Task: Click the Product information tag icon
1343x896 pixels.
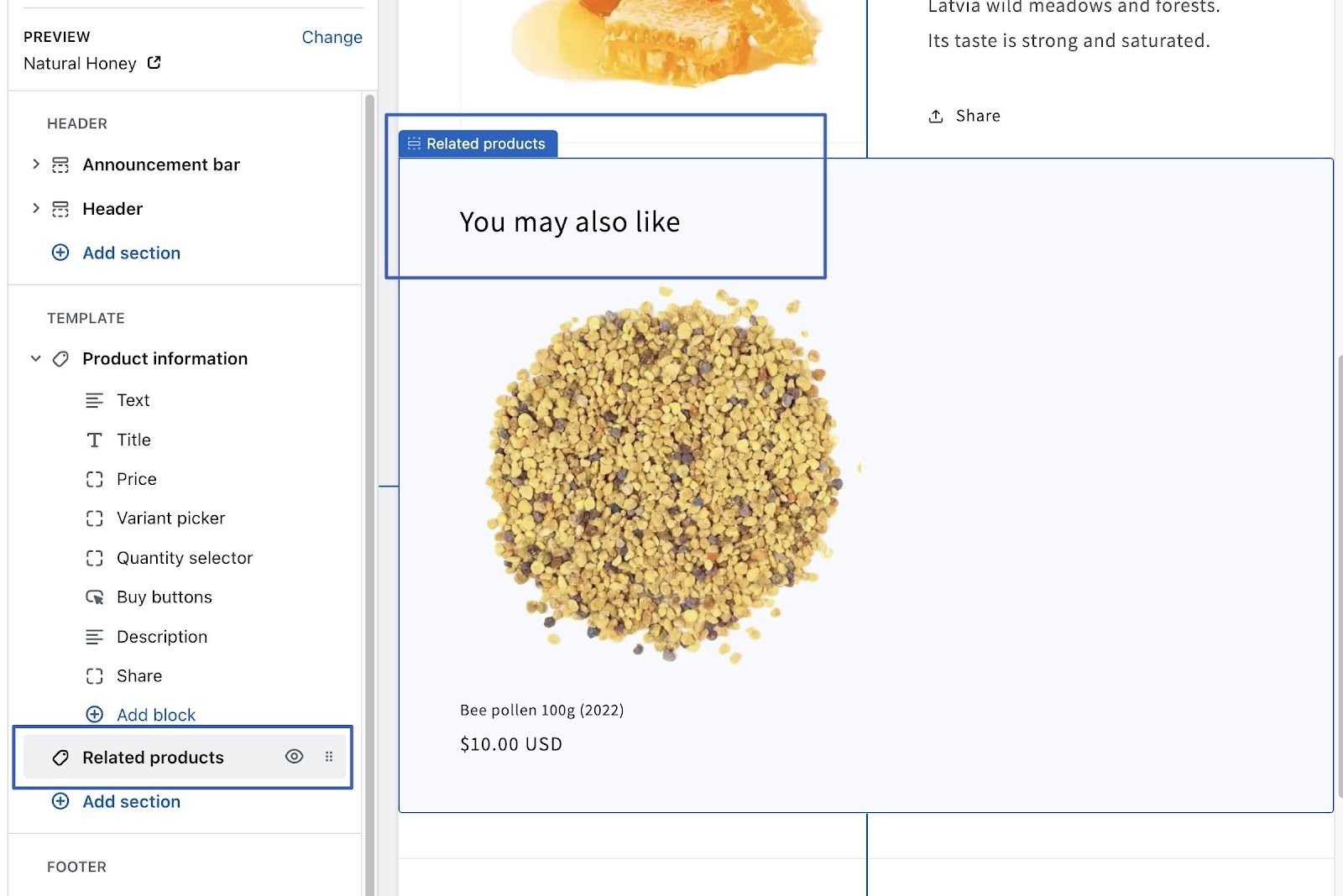Action: tap(60, 359)
